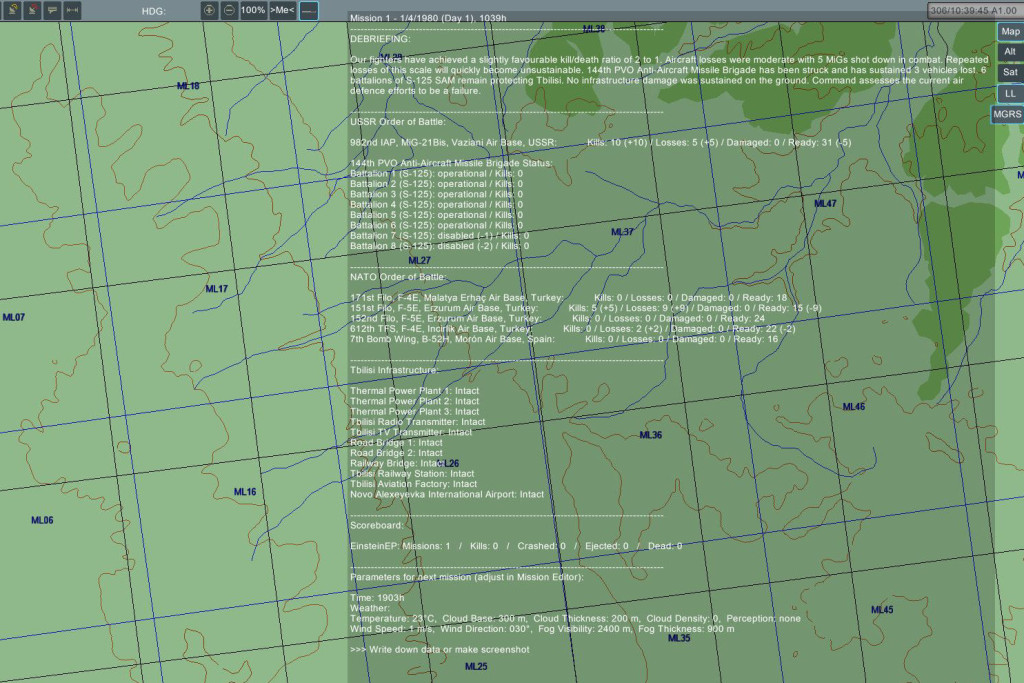1024x683 pixels.
Task: Click the ML16 grid label on map
Action: pyautogui.click(x=245, y=492)
